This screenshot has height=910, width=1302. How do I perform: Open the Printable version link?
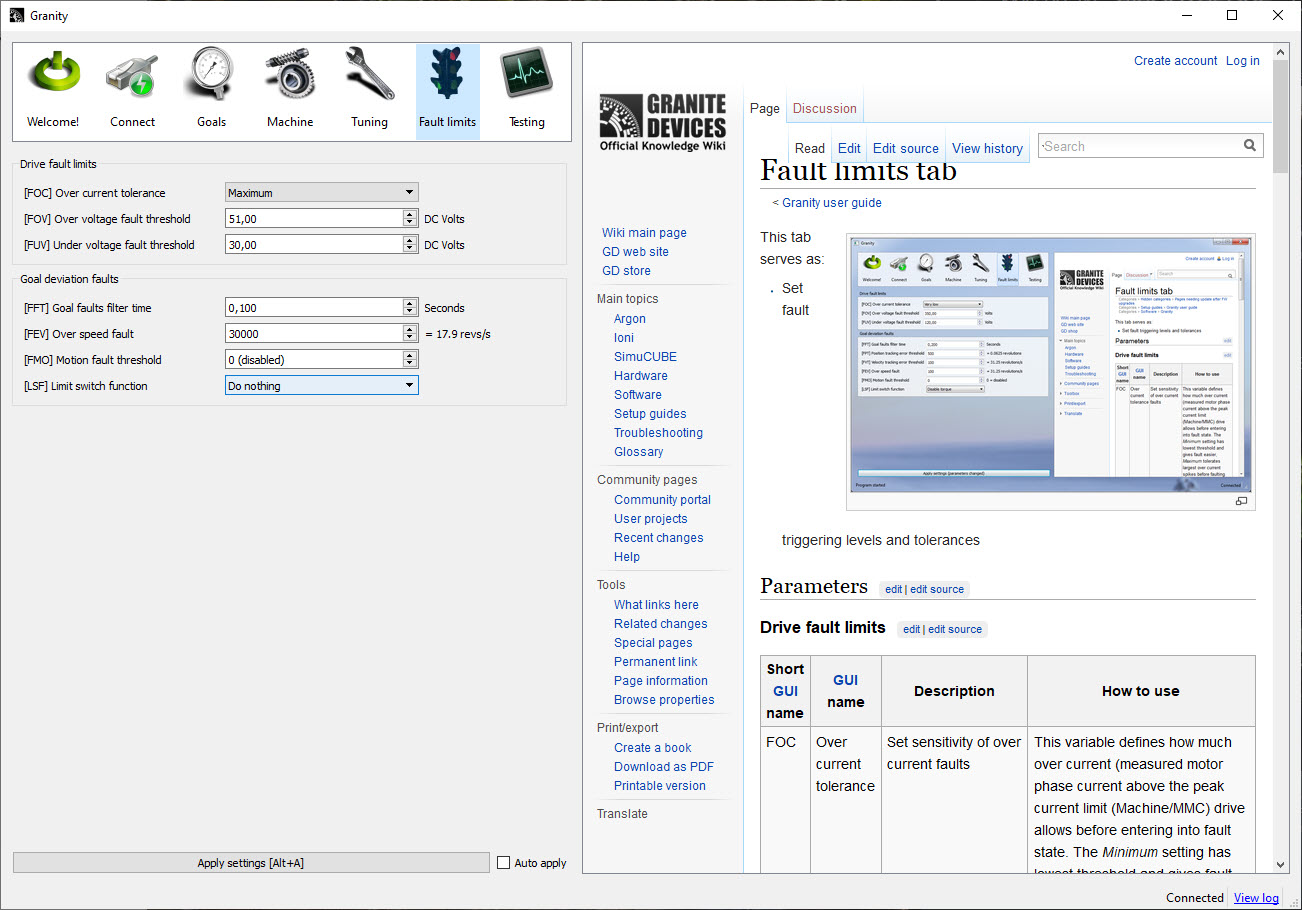tap(660, 786)
